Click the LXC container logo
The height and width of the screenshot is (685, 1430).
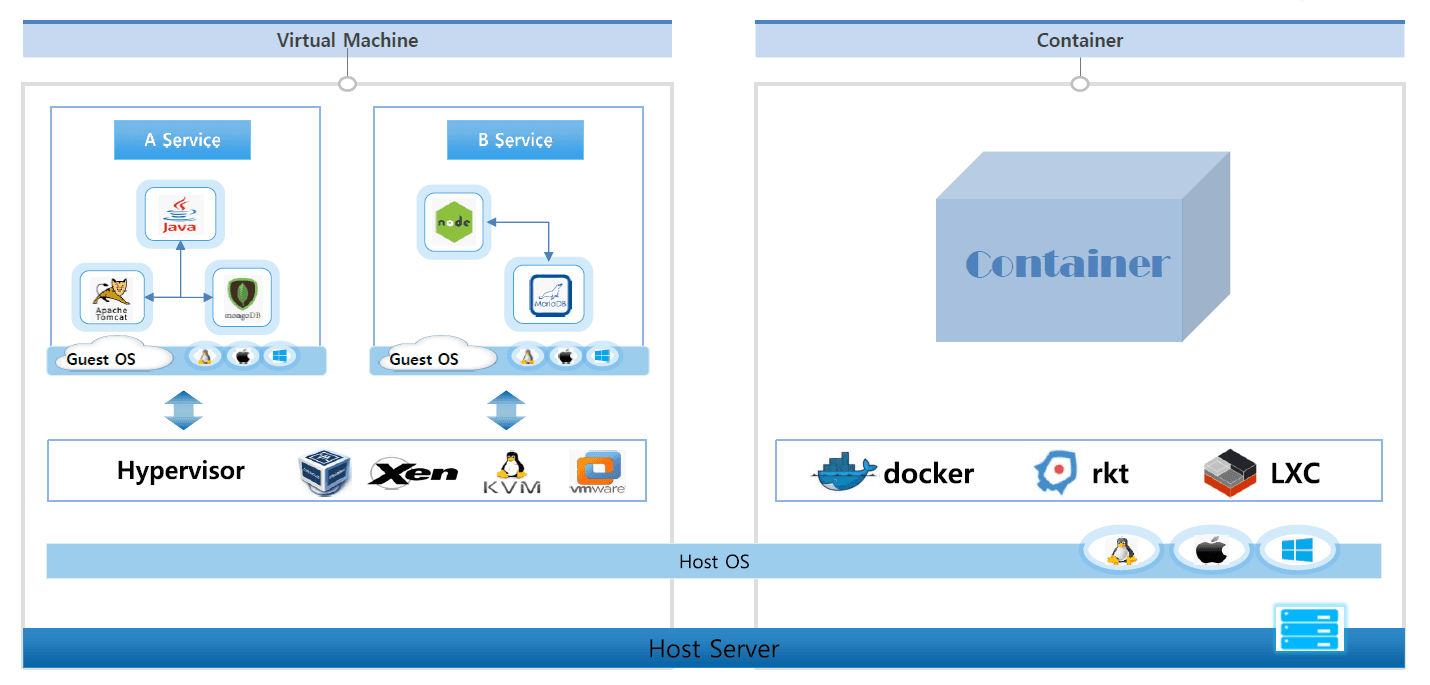pos(1229,472)
